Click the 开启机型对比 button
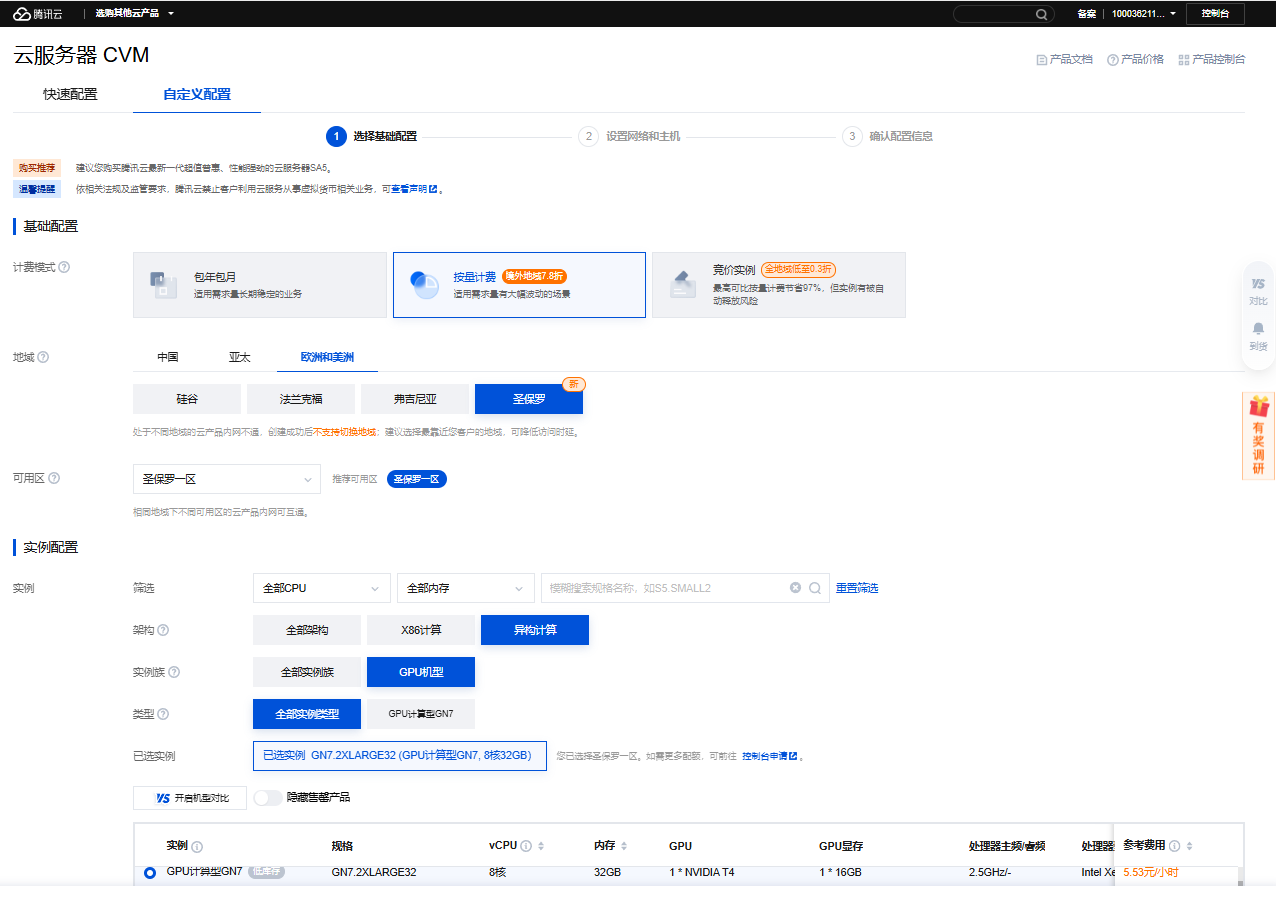The image size is (1276, 899). click(x=190, y=798)
